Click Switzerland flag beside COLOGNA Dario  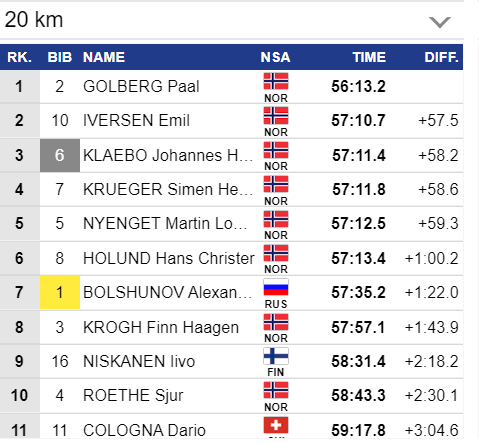point(276,425)
